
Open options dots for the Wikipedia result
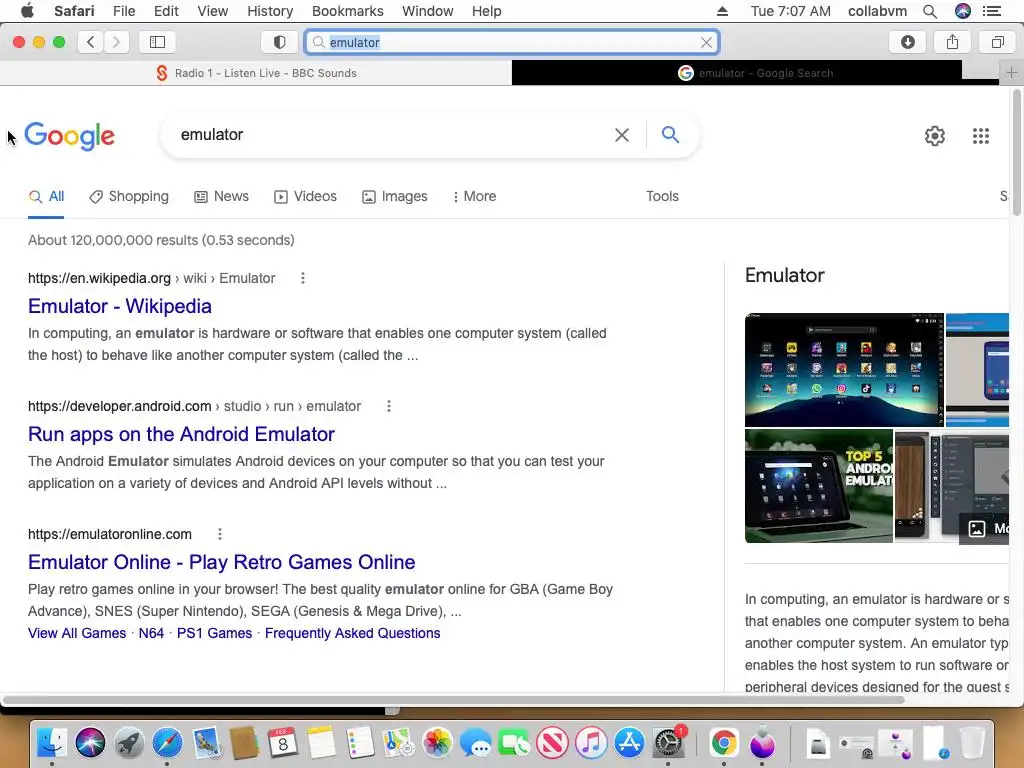point(302,278)
